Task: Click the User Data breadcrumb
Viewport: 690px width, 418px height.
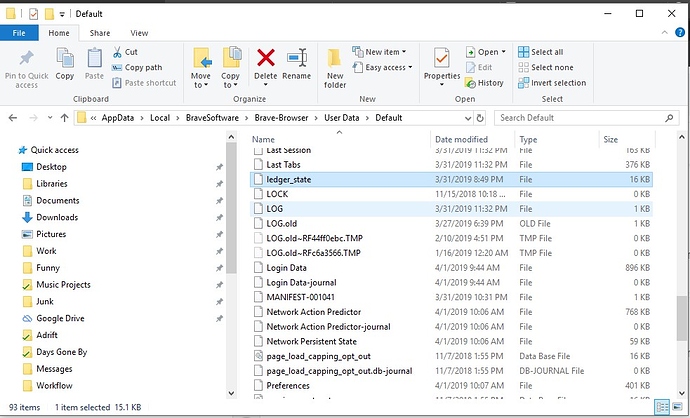Action: [341, 118]
